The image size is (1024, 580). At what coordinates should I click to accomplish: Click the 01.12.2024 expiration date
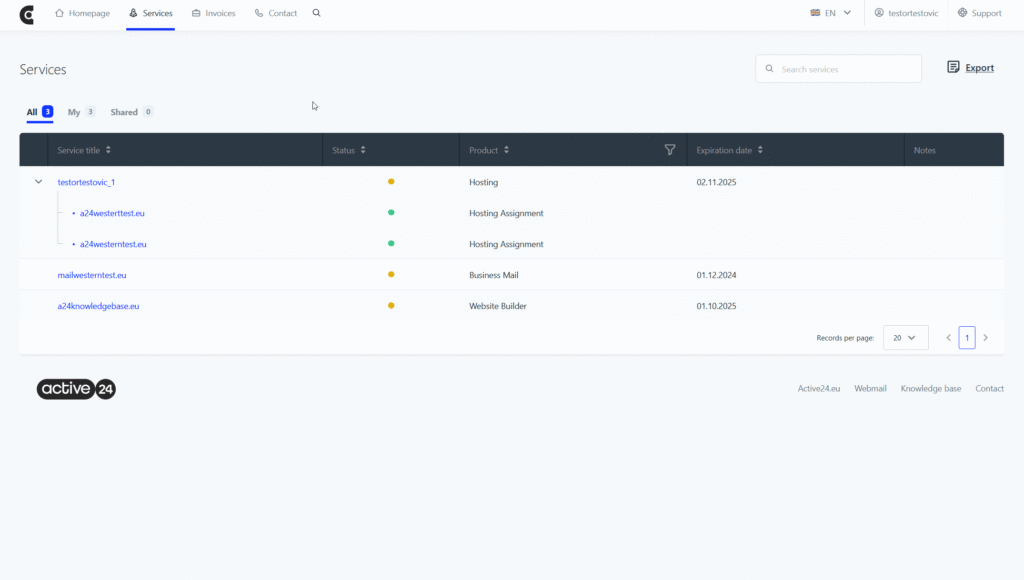(x=716, y=275)
